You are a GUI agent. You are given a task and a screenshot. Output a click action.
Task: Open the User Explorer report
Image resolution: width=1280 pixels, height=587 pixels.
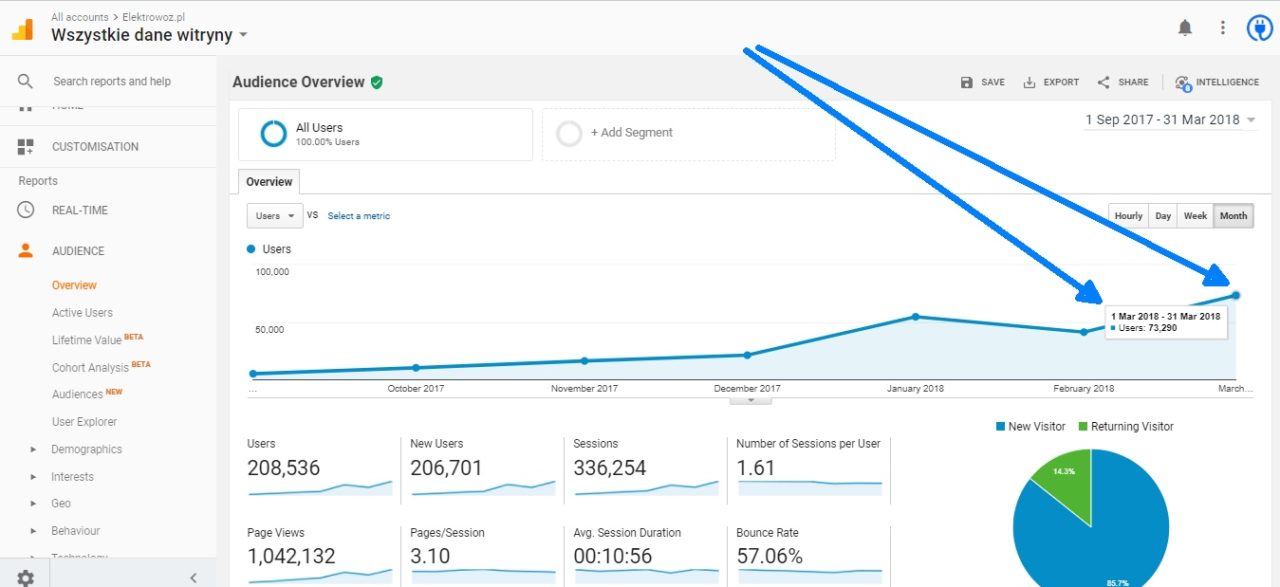coord(84,422)
